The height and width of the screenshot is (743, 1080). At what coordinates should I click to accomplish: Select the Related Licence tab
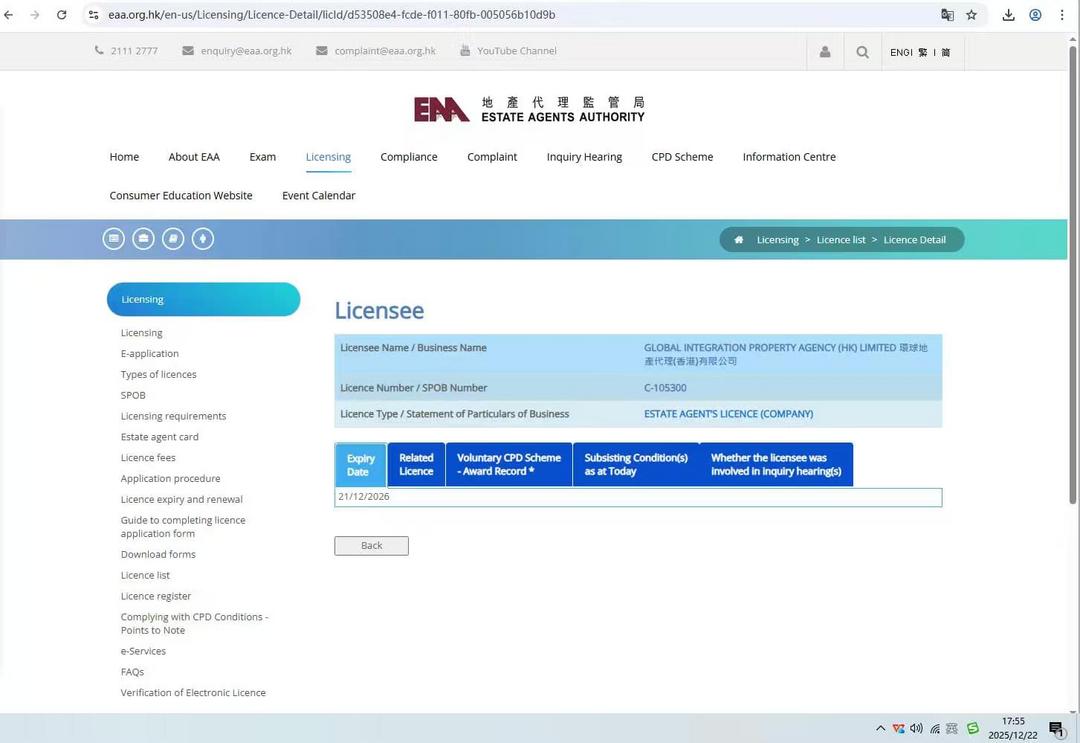(416, 465)
